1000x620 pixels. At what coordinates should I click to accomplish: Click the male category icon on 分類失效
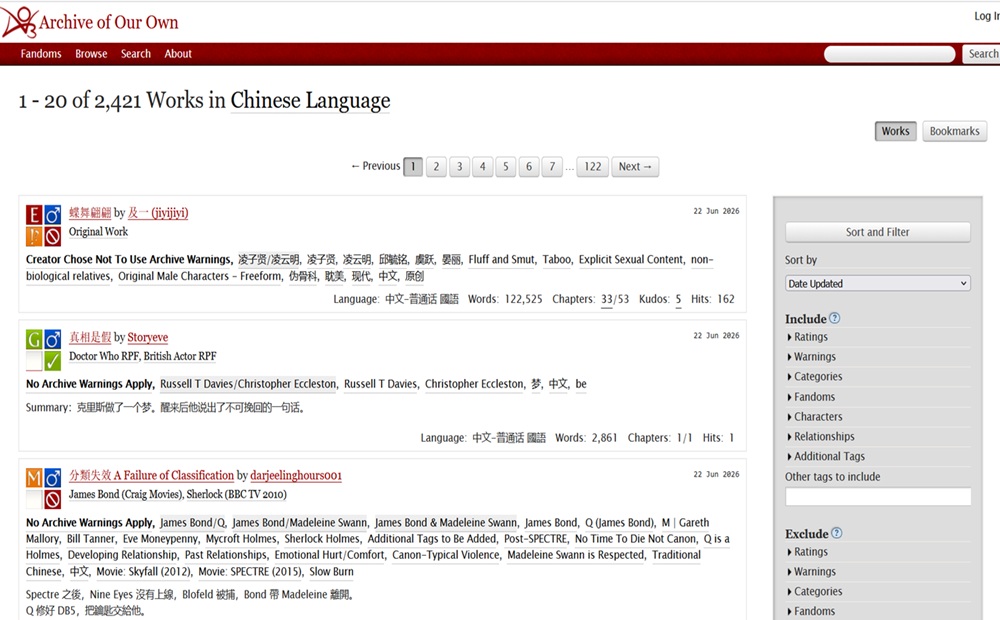(x=53, y=478)
